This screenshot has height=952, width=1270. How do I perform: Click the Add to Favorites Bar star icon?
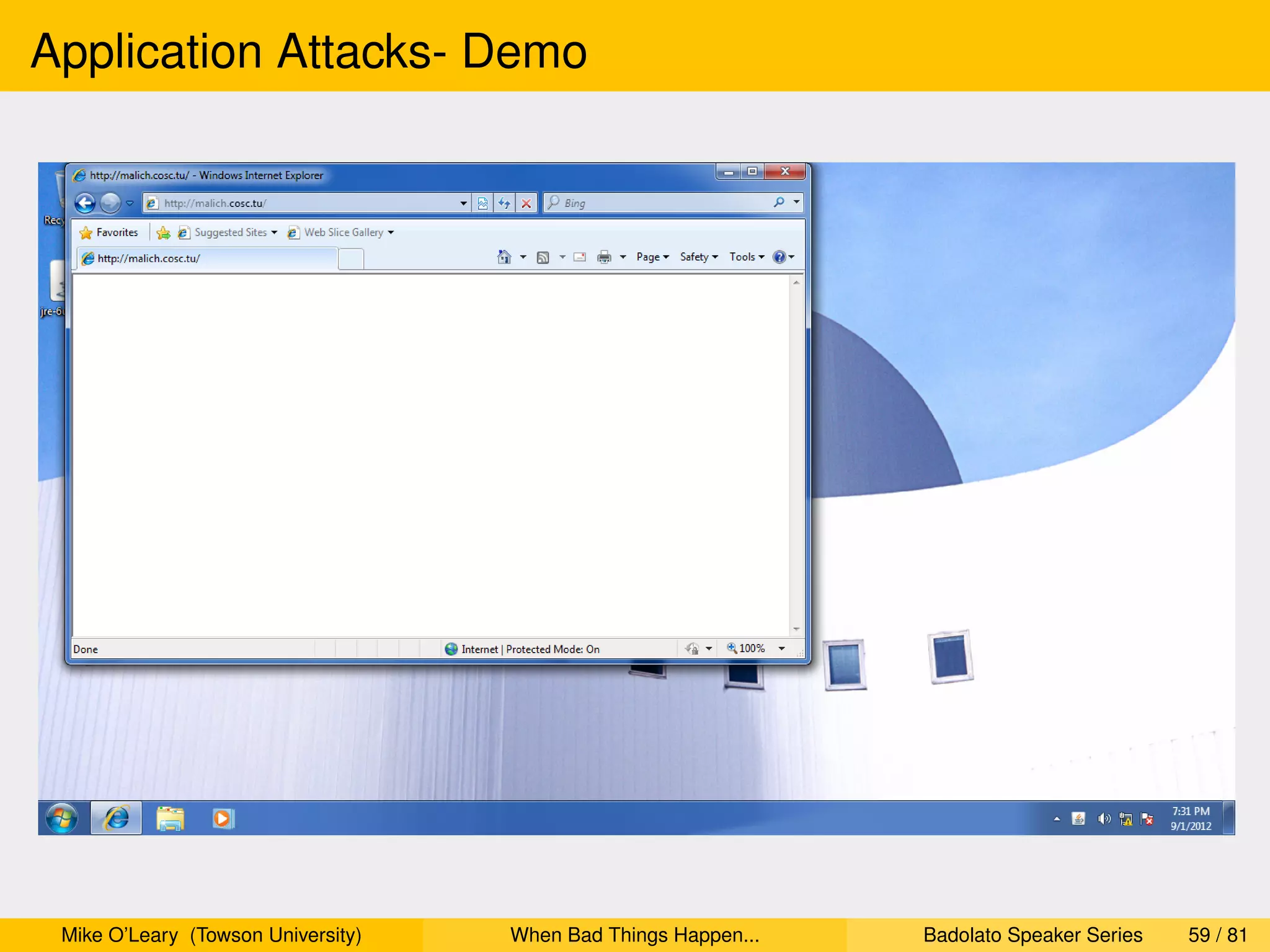[x=163, y=232]
